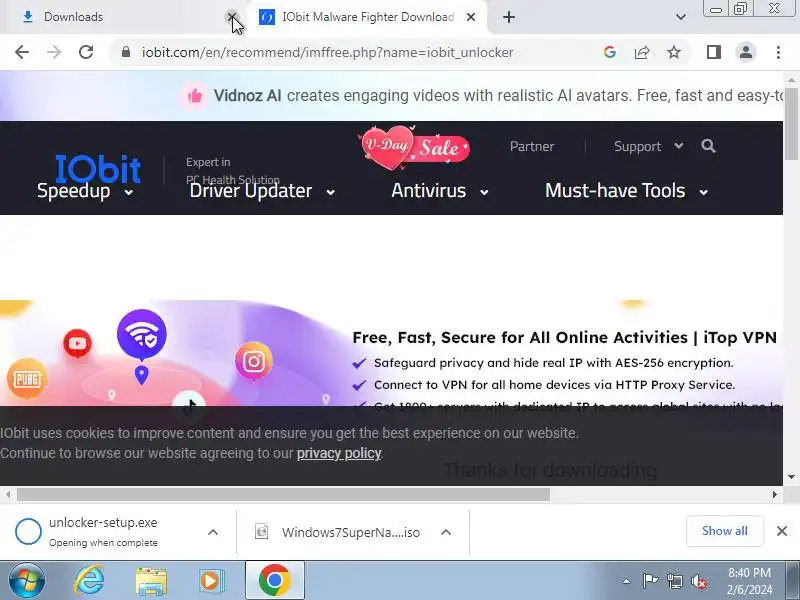Image resolution: width=800 pixels, height=600 pixels.
Task: Show hidden system tray icons
Action: (x=627, y=581)
